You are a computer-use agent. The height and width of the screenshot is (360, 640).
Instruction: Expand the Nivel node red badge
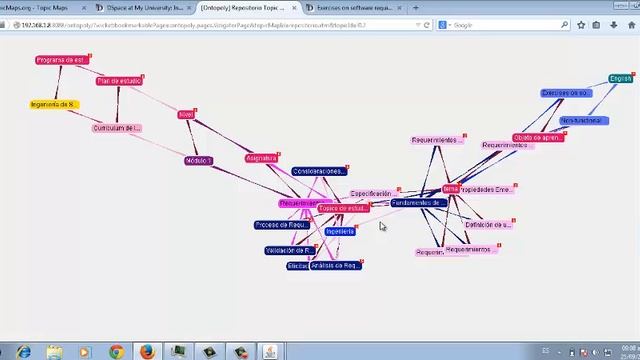[196, 110]
